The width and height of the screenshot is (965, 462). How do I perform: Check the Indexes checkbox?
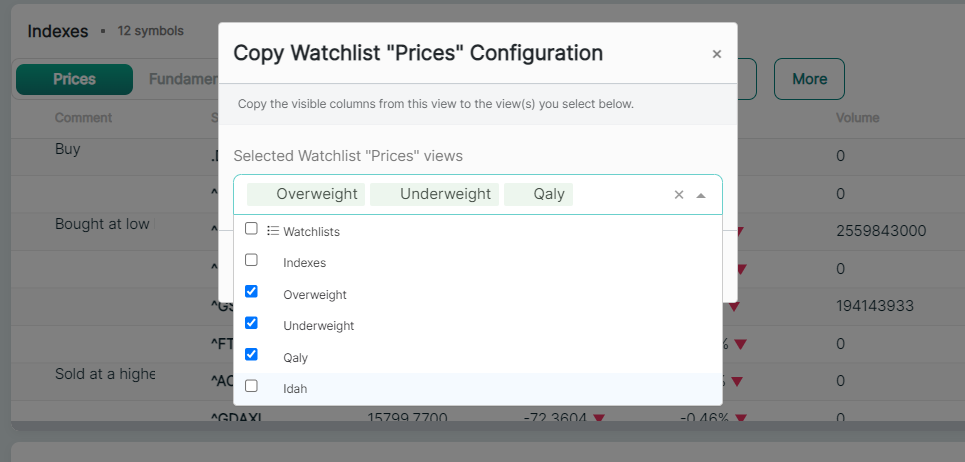[251, 260]
